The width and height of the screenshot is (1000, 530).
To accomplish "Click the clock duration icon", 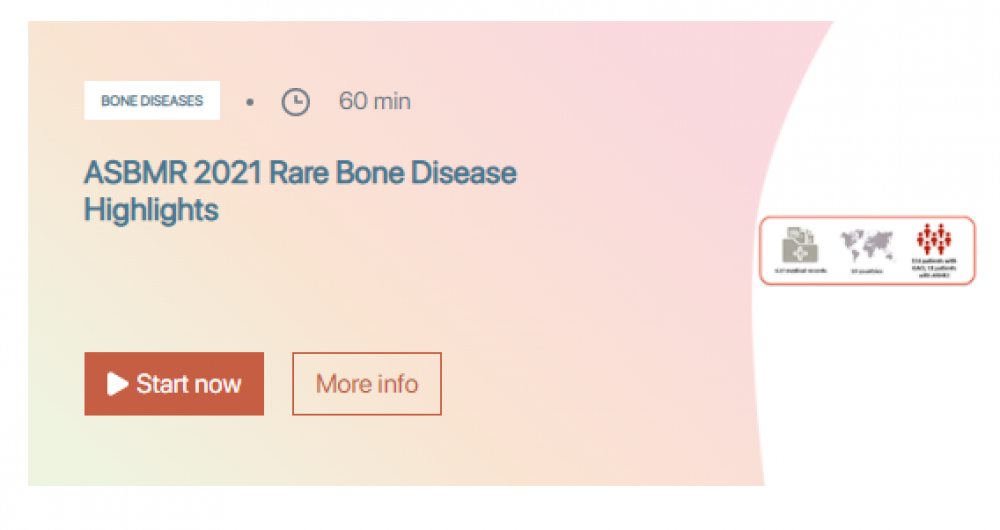I will [295, 102].
